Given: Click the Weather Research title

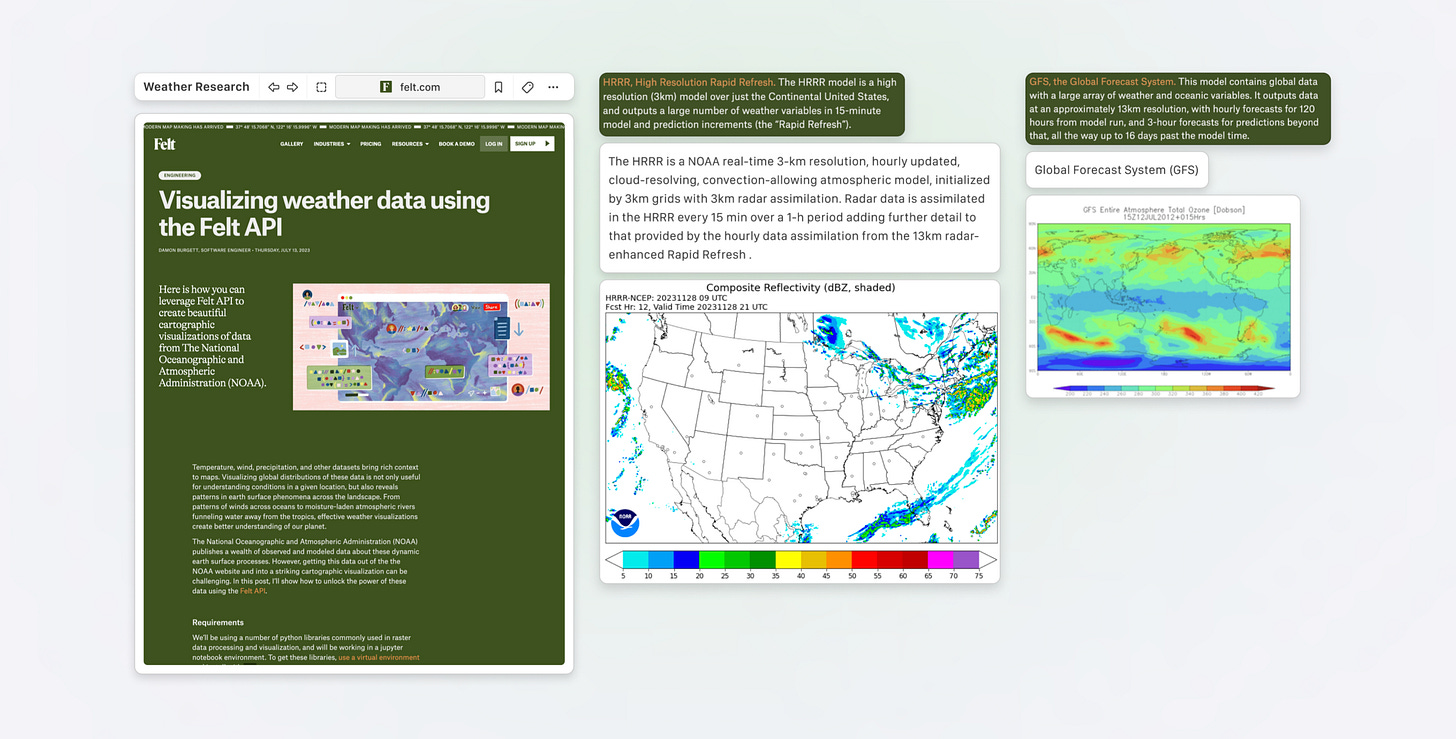Looking at the screenshot, I should point(196,87).
